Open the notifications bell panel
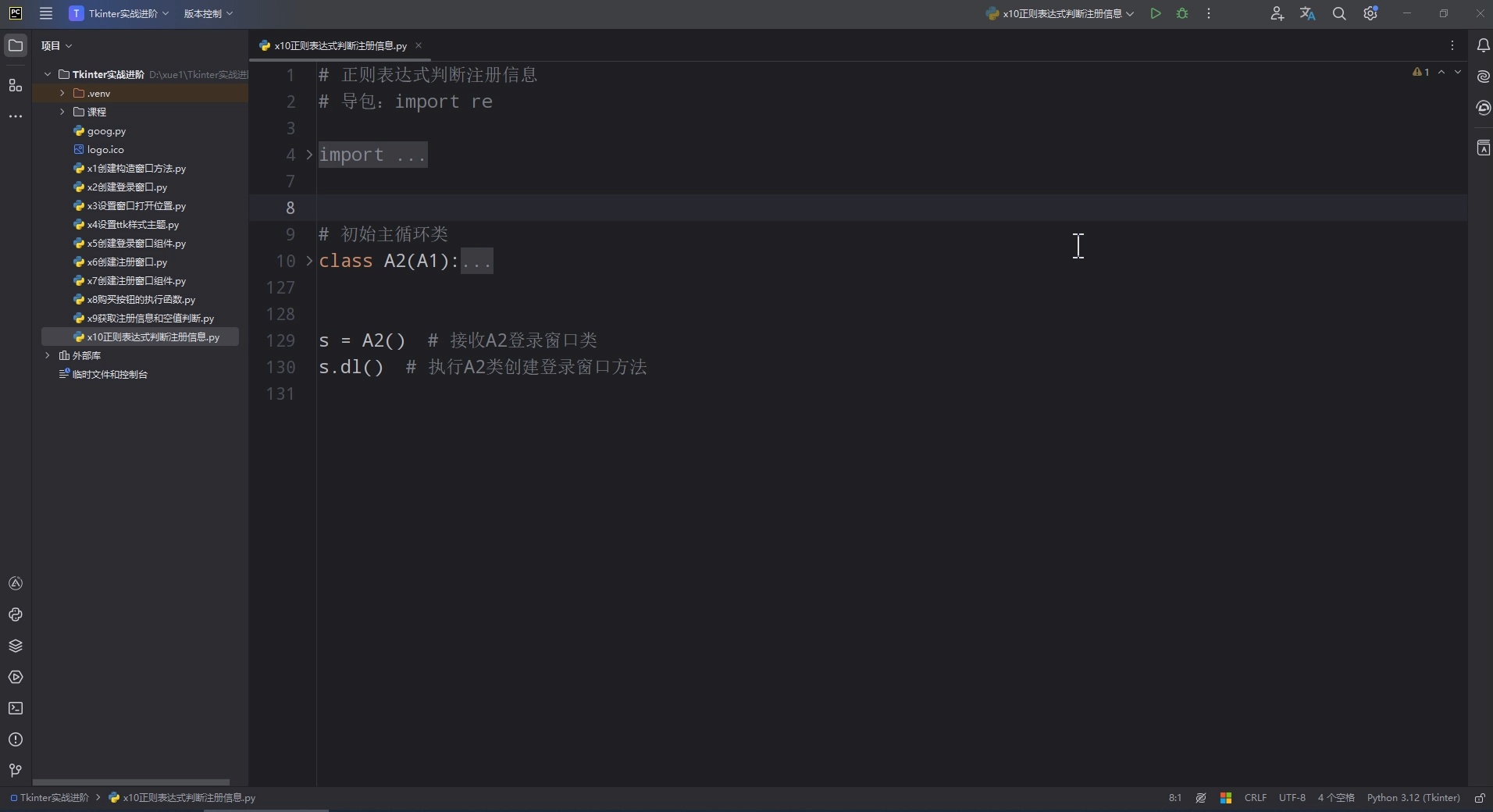 (1483, 45)
